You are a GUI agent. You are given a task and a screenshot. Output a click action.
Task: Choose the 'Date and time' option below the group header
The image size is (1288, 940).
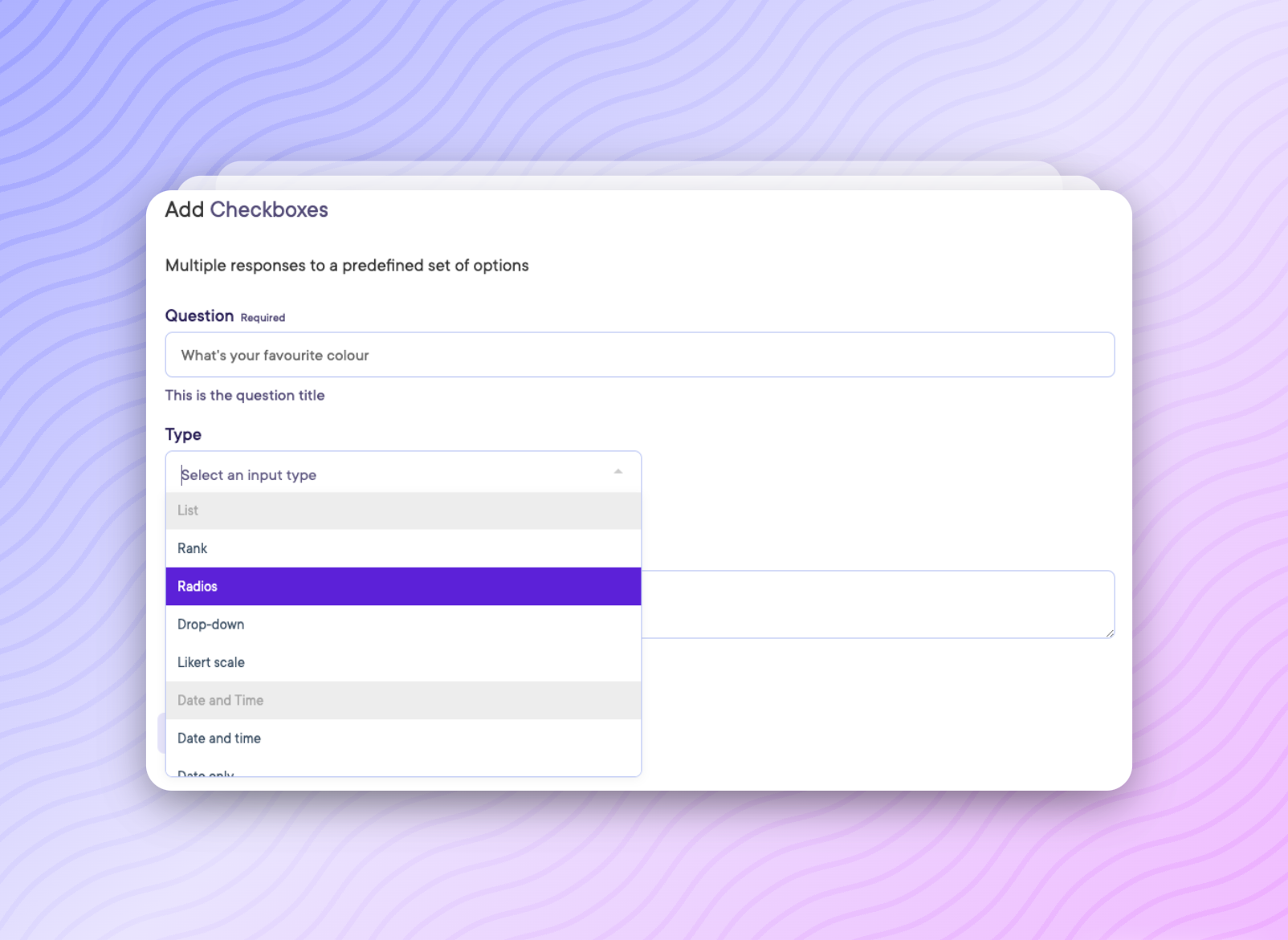tap(403, 739)
